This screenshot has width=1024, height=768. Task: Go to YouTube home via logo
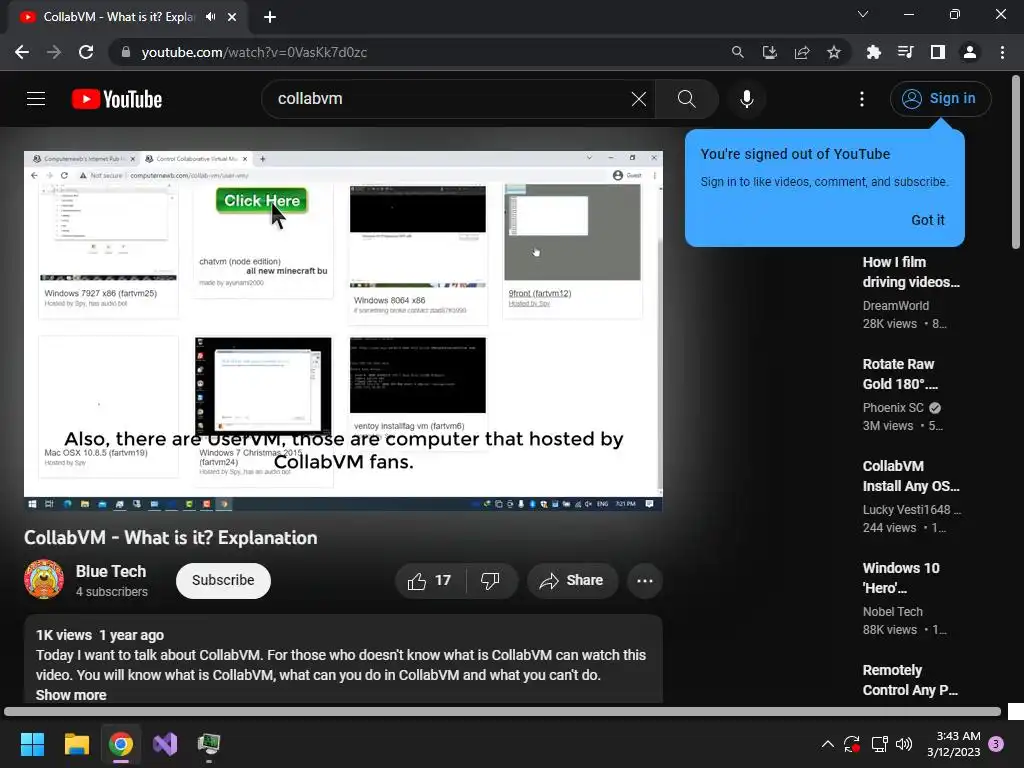pos(117,99)
